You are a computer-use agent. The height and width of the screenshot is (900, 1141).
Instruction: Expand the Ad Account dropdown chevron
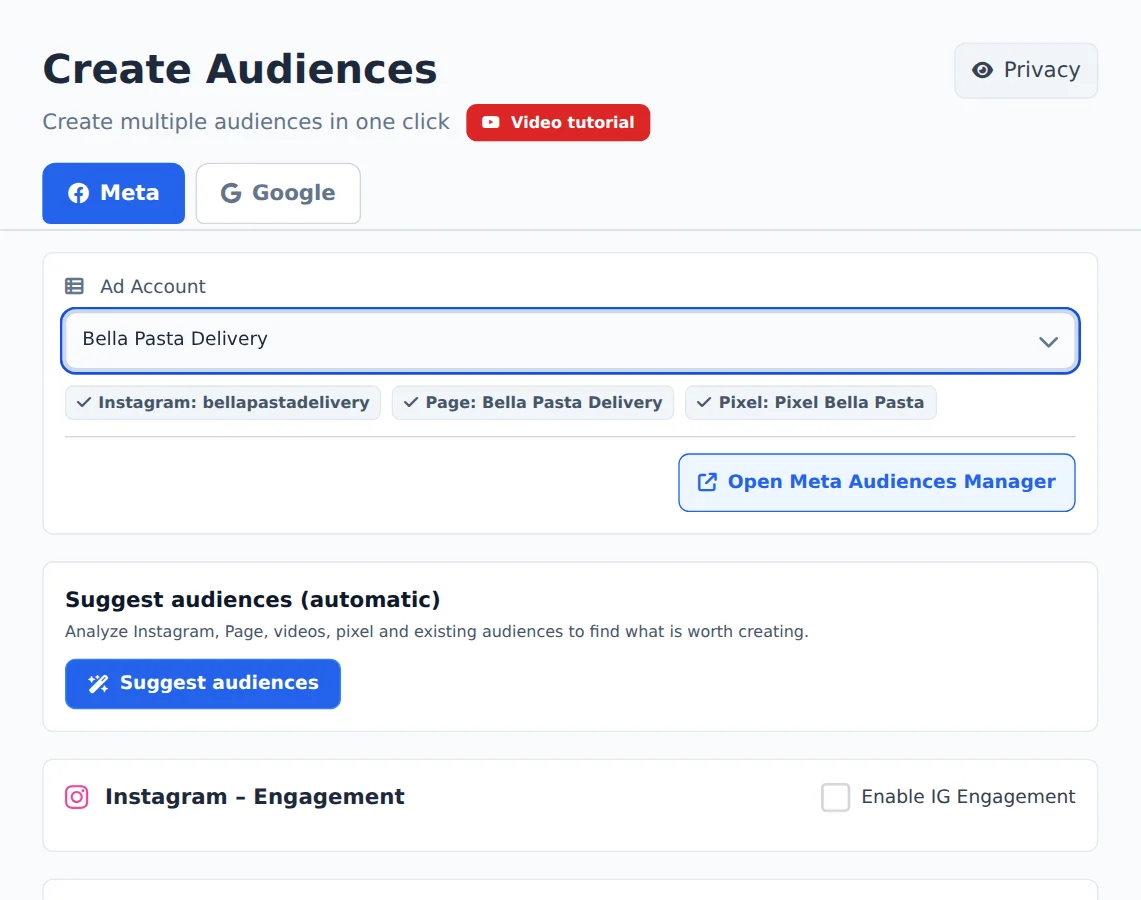[x=1048, y=342]
